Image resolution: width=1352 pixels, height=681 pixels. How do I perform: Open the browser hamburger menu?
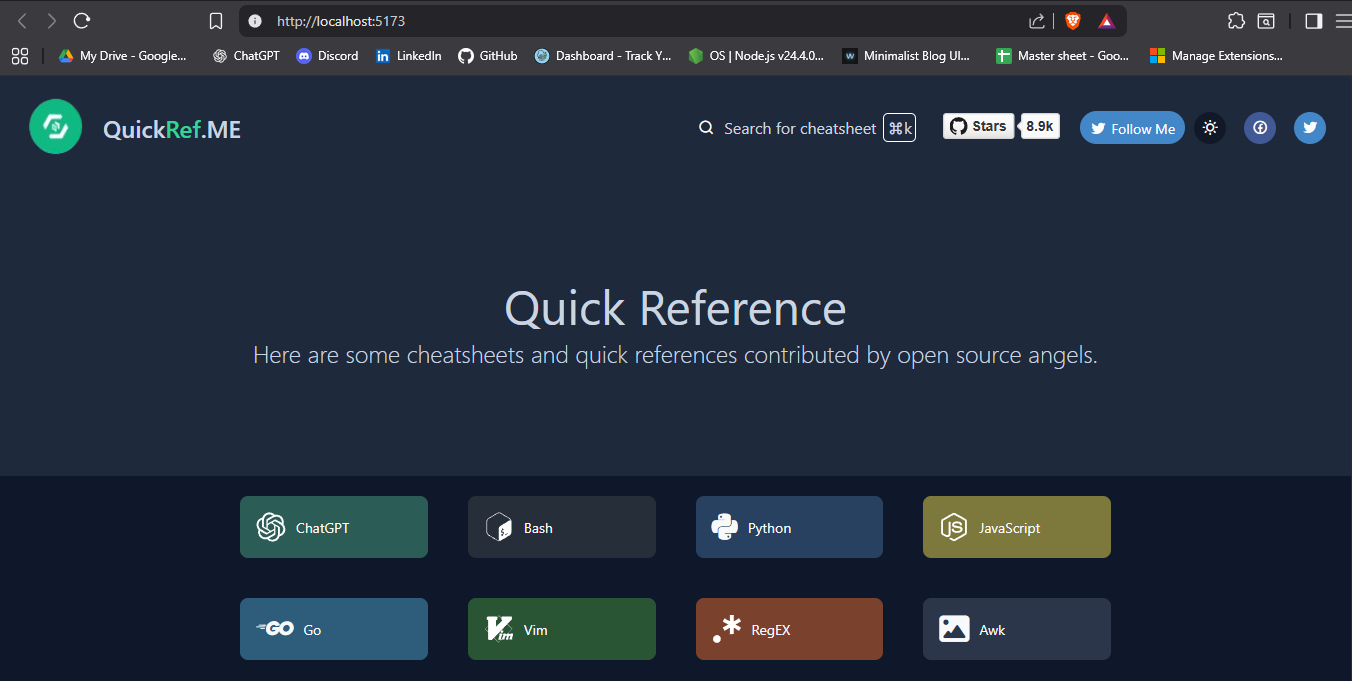pos(1343,21)
